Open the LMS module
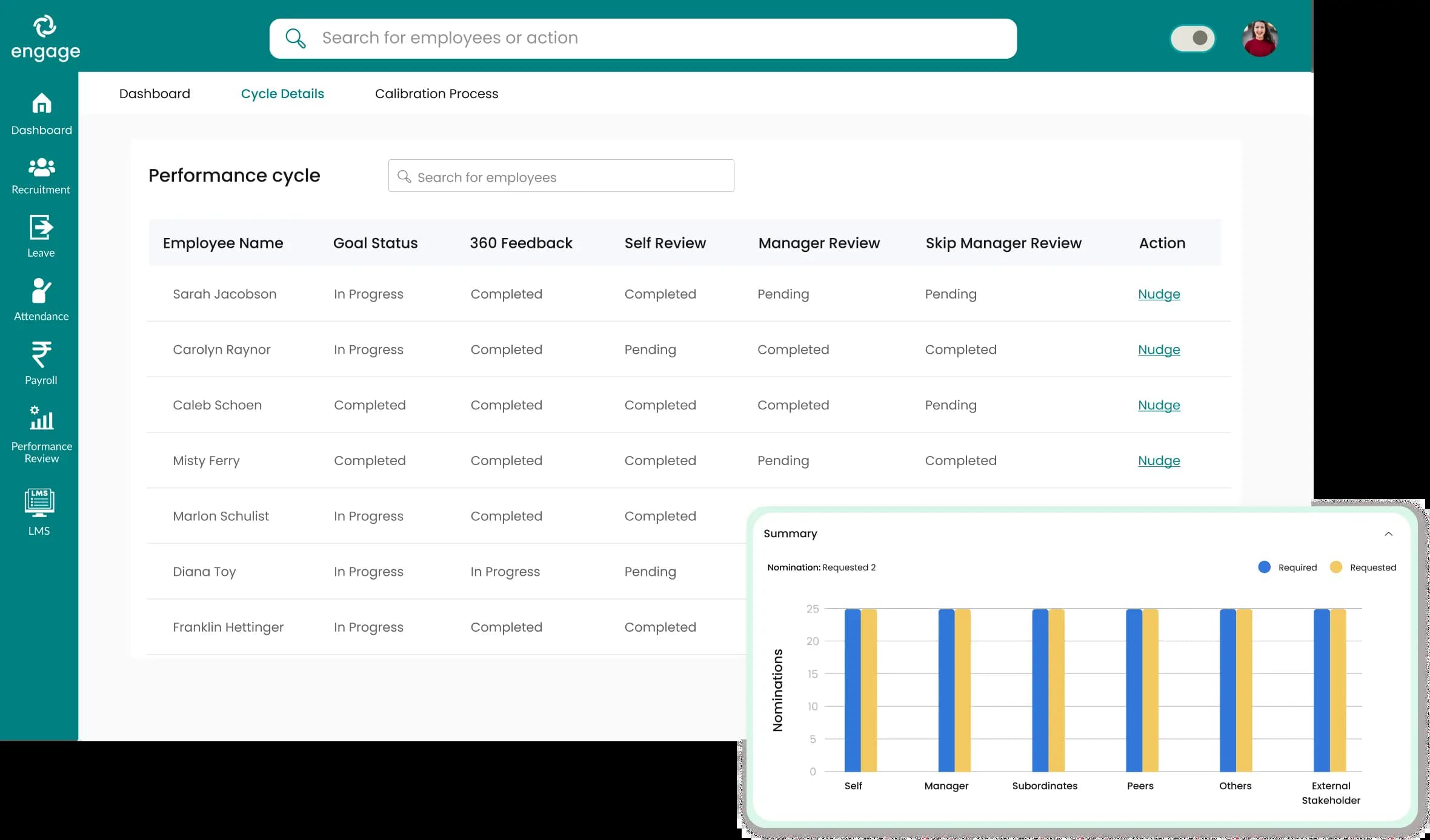 coord(39,512)
